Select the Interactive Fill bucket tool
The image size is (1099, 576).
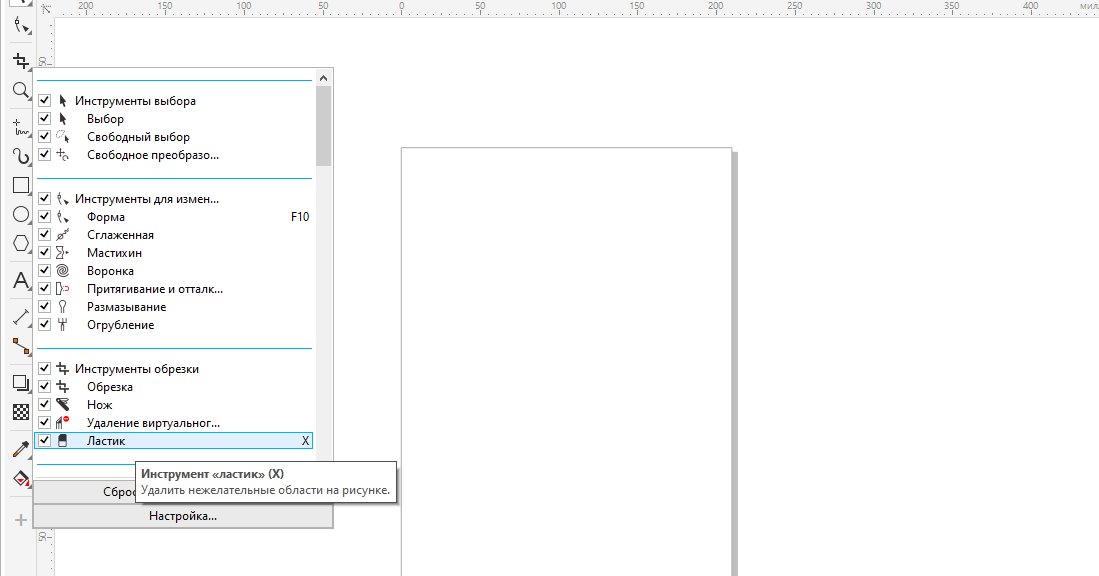coord(21,479)
